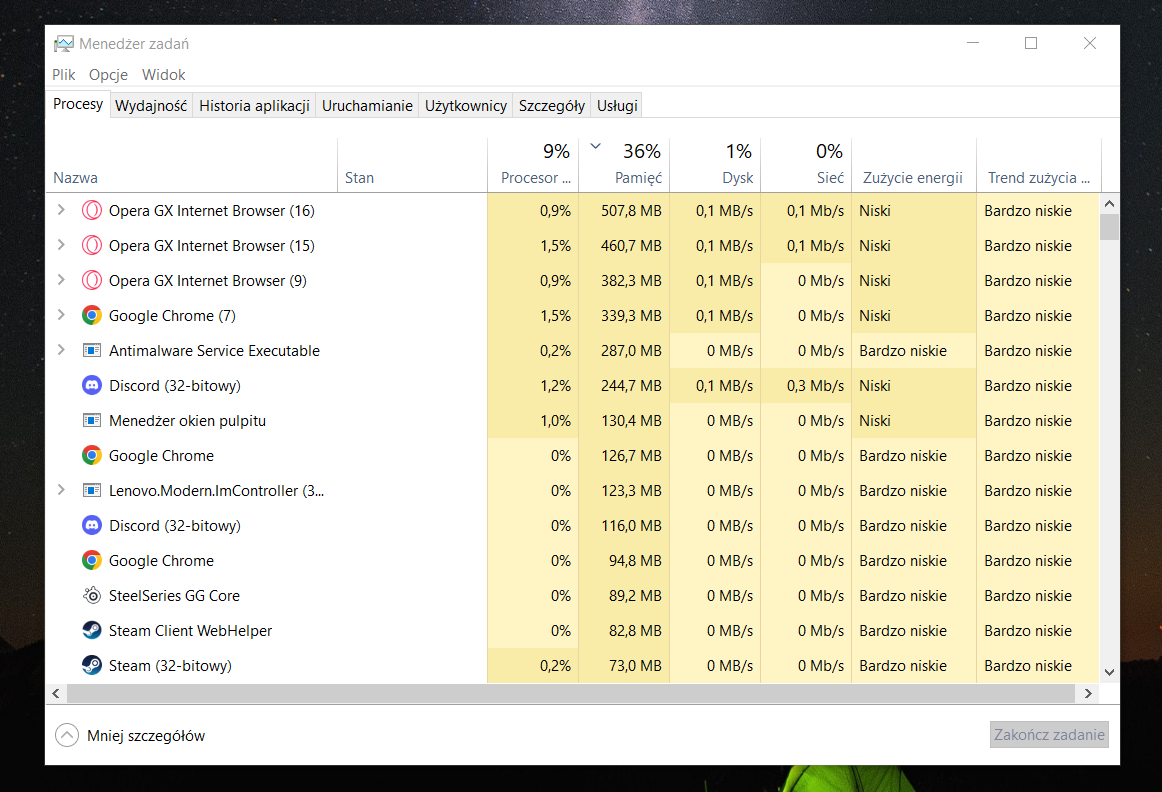Click the Opera GX icon in the (9) row

pyautogui.click(x=92, y=280)
